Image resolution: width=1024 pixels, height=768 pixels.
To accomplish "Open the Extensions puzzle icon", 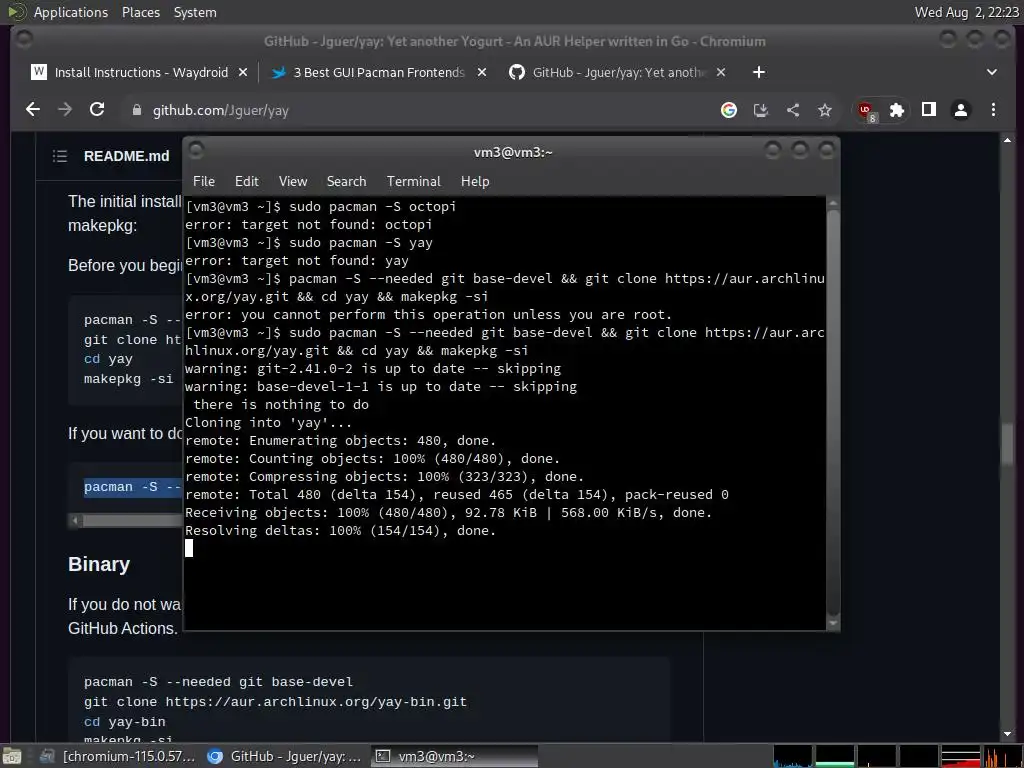I will tap(897, 110).
